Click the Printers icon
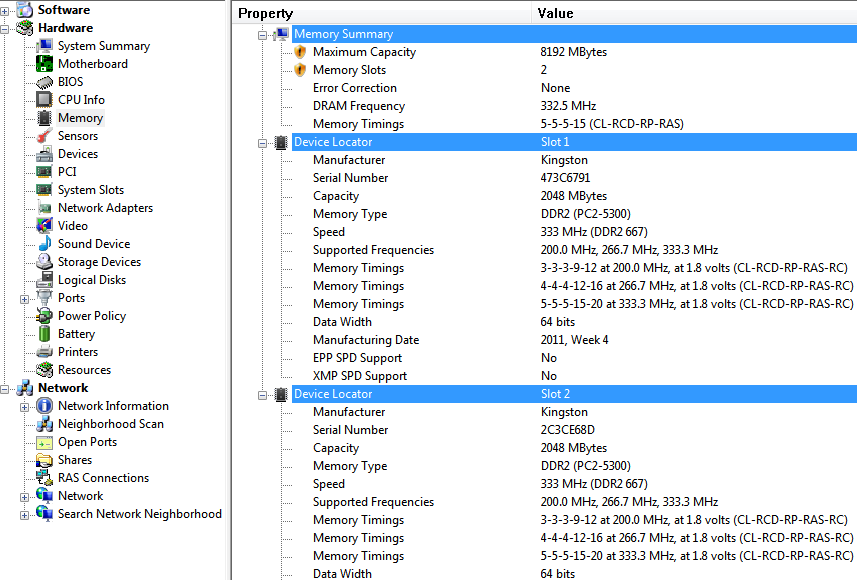This screenshot has height=580, width=857. pyautogui.click(x=44, y=352)
